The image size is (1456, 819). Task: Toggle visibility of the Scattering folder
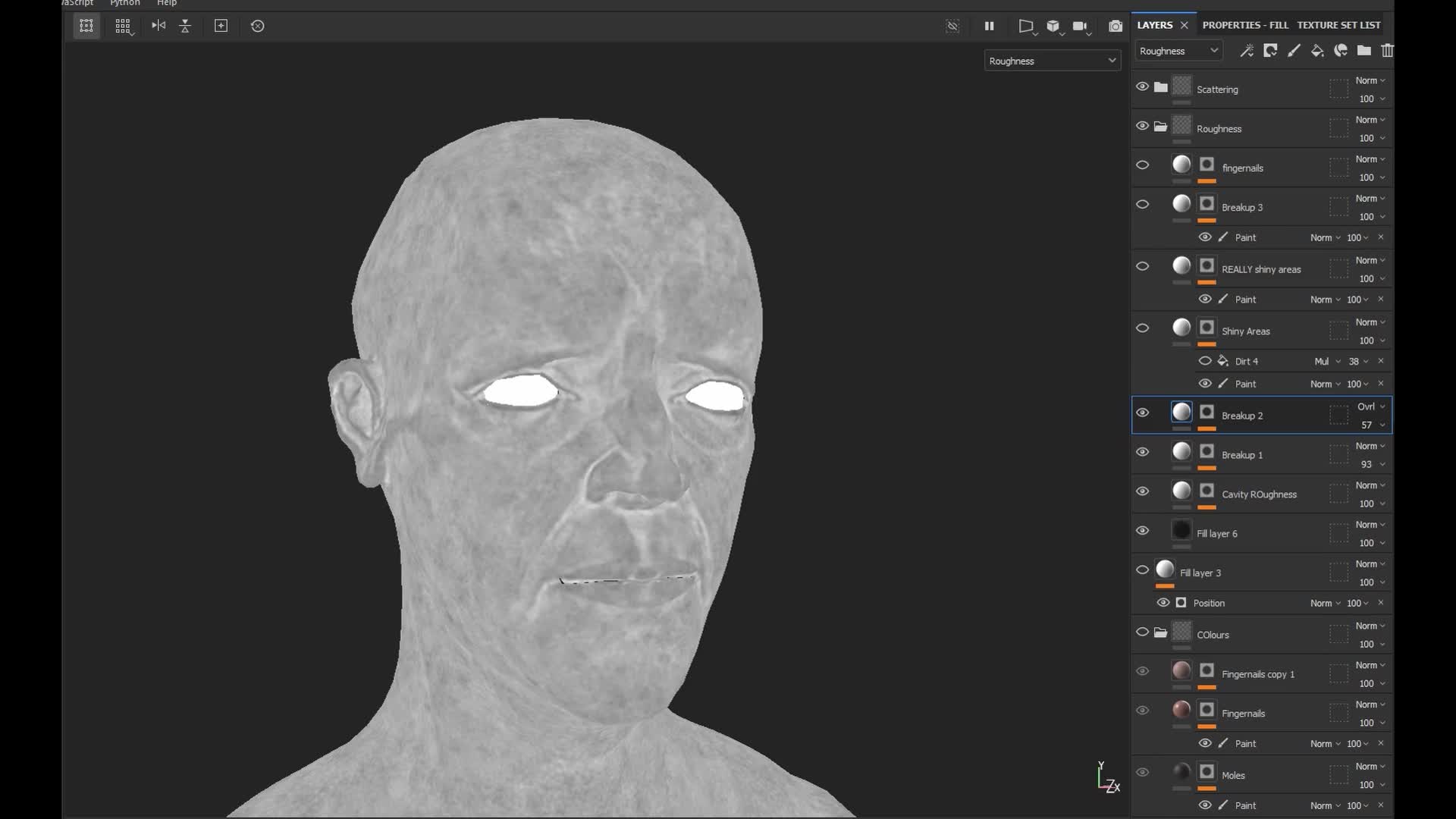coord(1142,86)
